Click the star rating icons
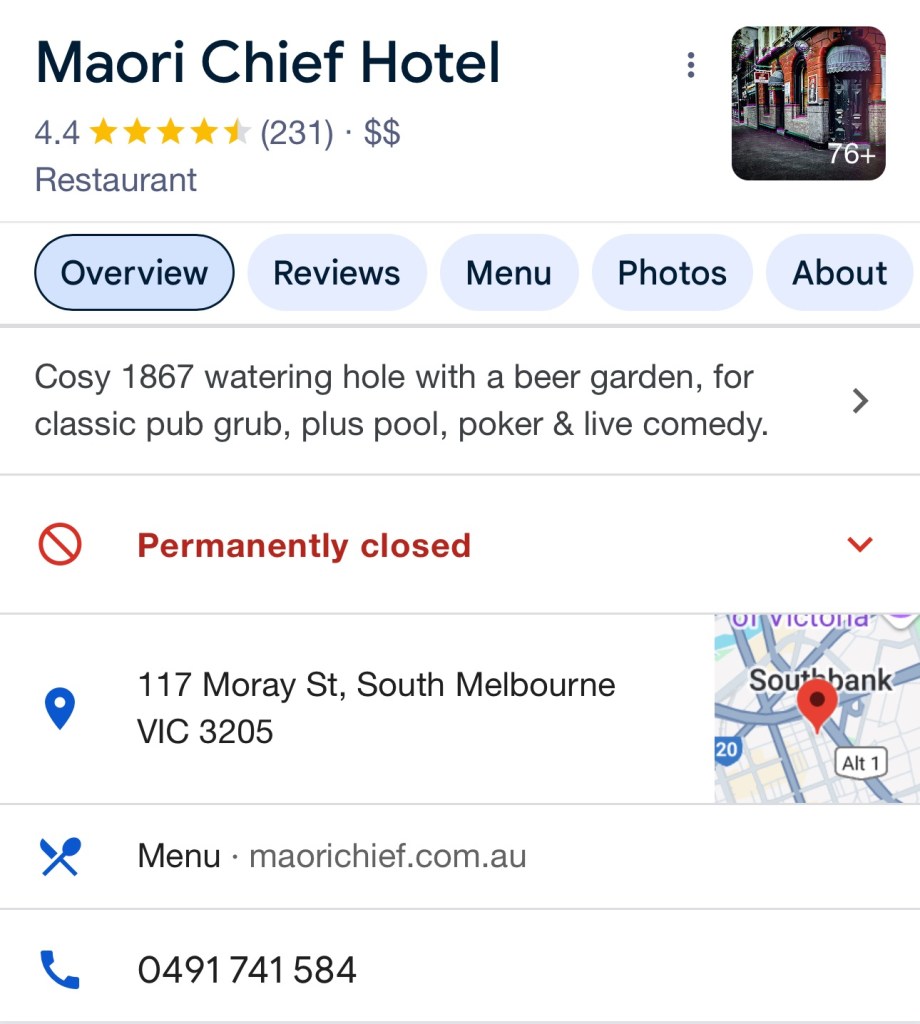Screen dimensions: 920x1024 coord(169,132)
